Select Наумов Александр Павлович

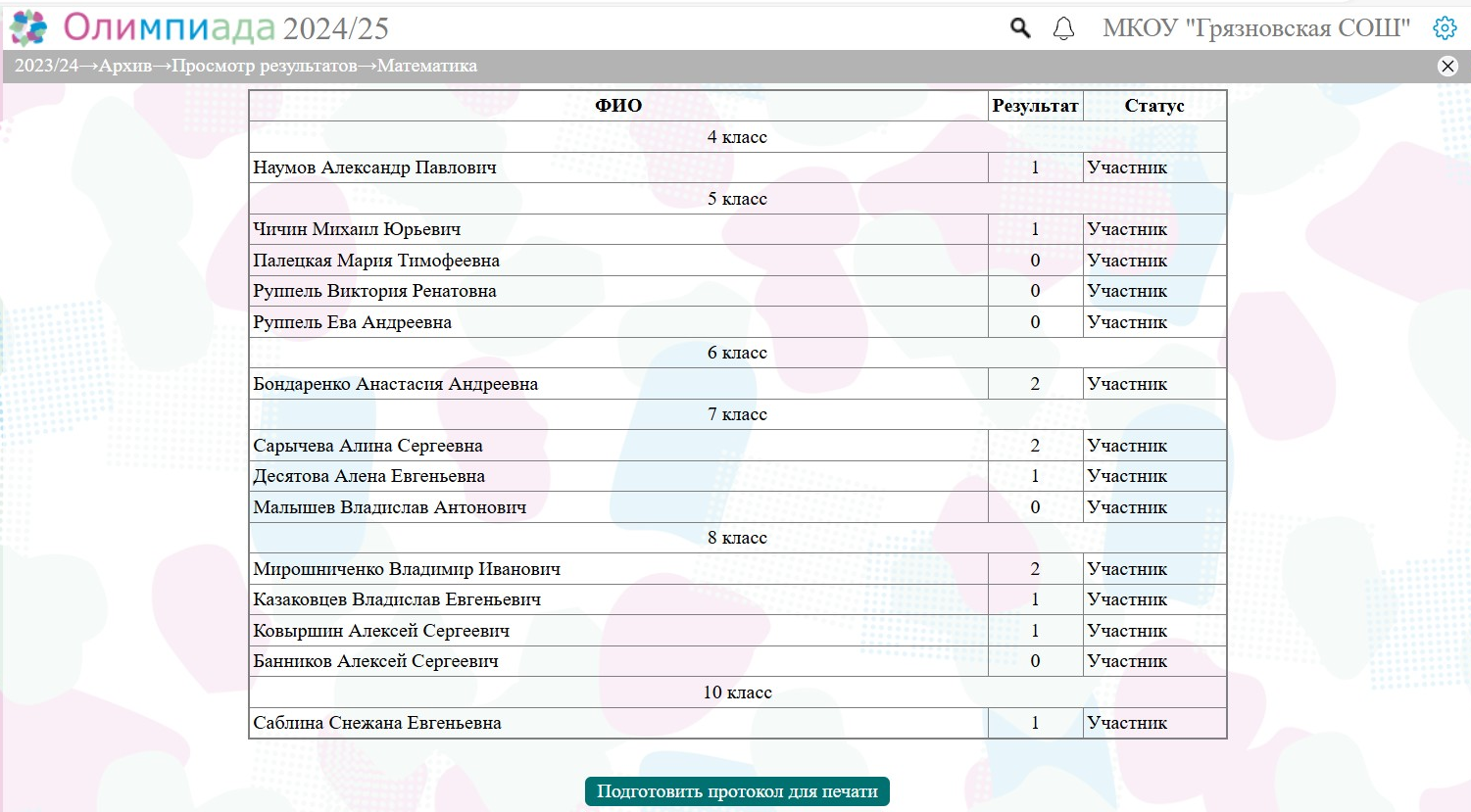374,167
